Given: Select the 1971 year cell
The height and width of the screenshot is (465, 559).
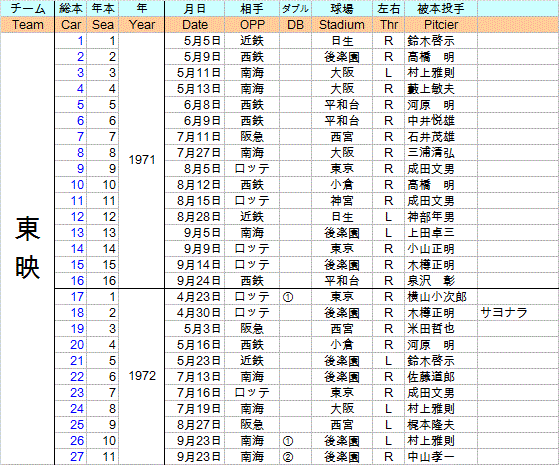Looking at the screenshot, I should tap(142, 160).
